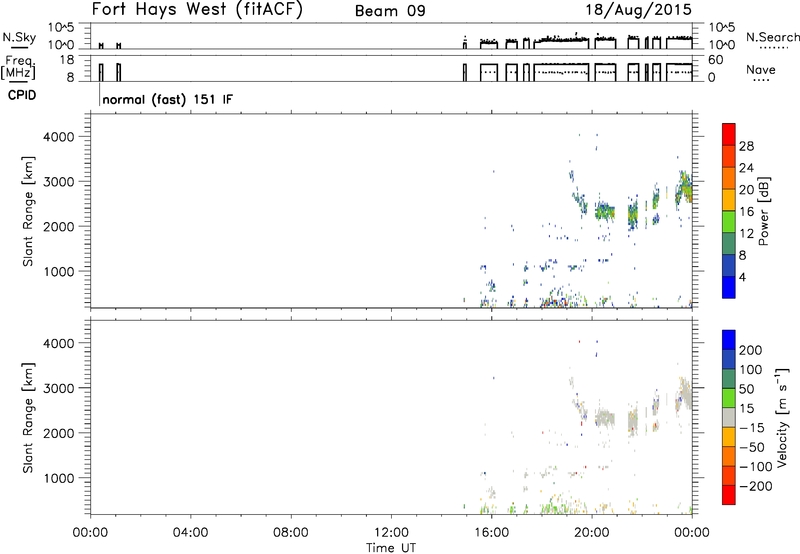
Task: Click the 'Nave' legend label
Action: click(761, 70)
